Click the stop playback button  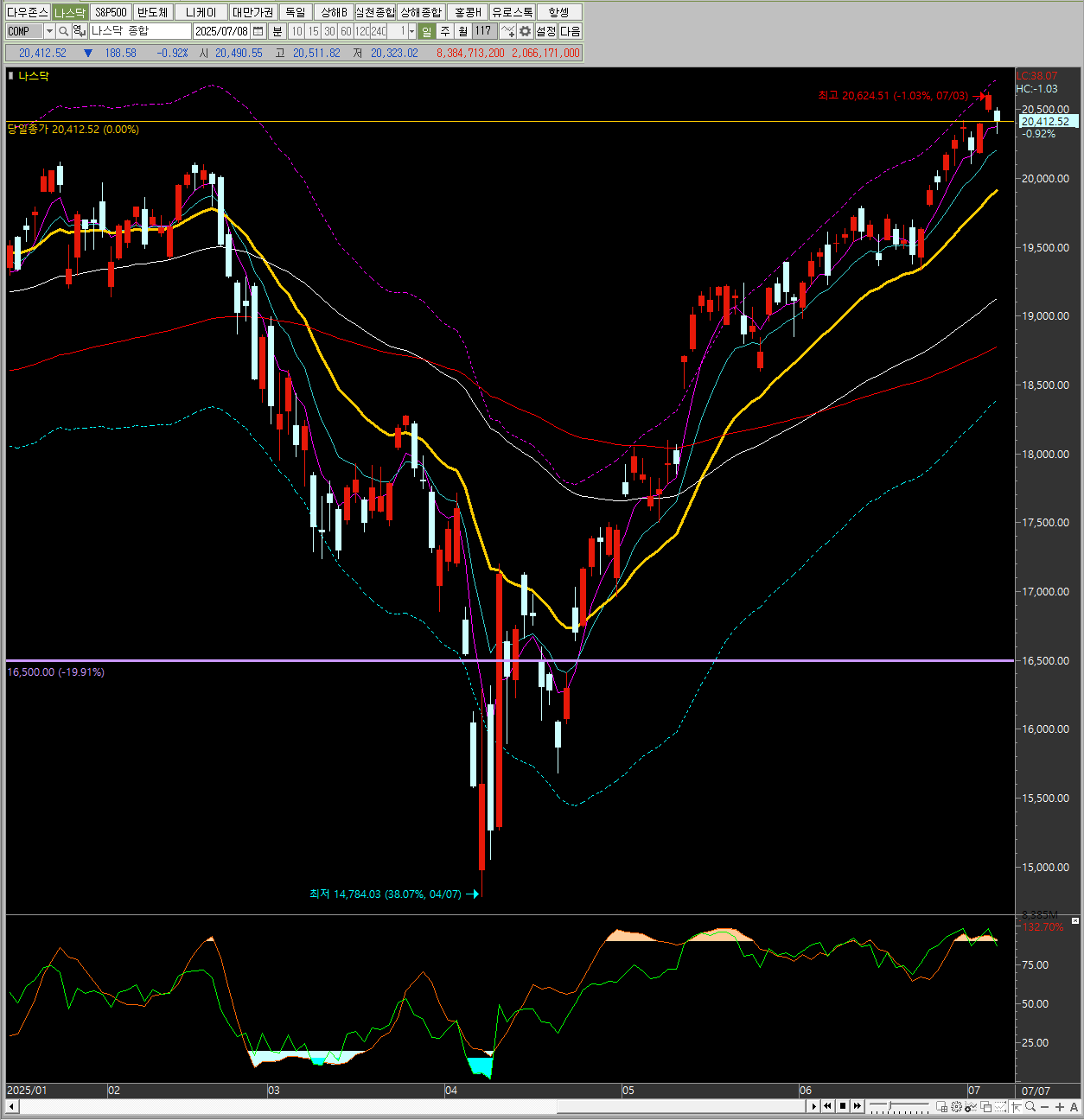click(843, 1106)
